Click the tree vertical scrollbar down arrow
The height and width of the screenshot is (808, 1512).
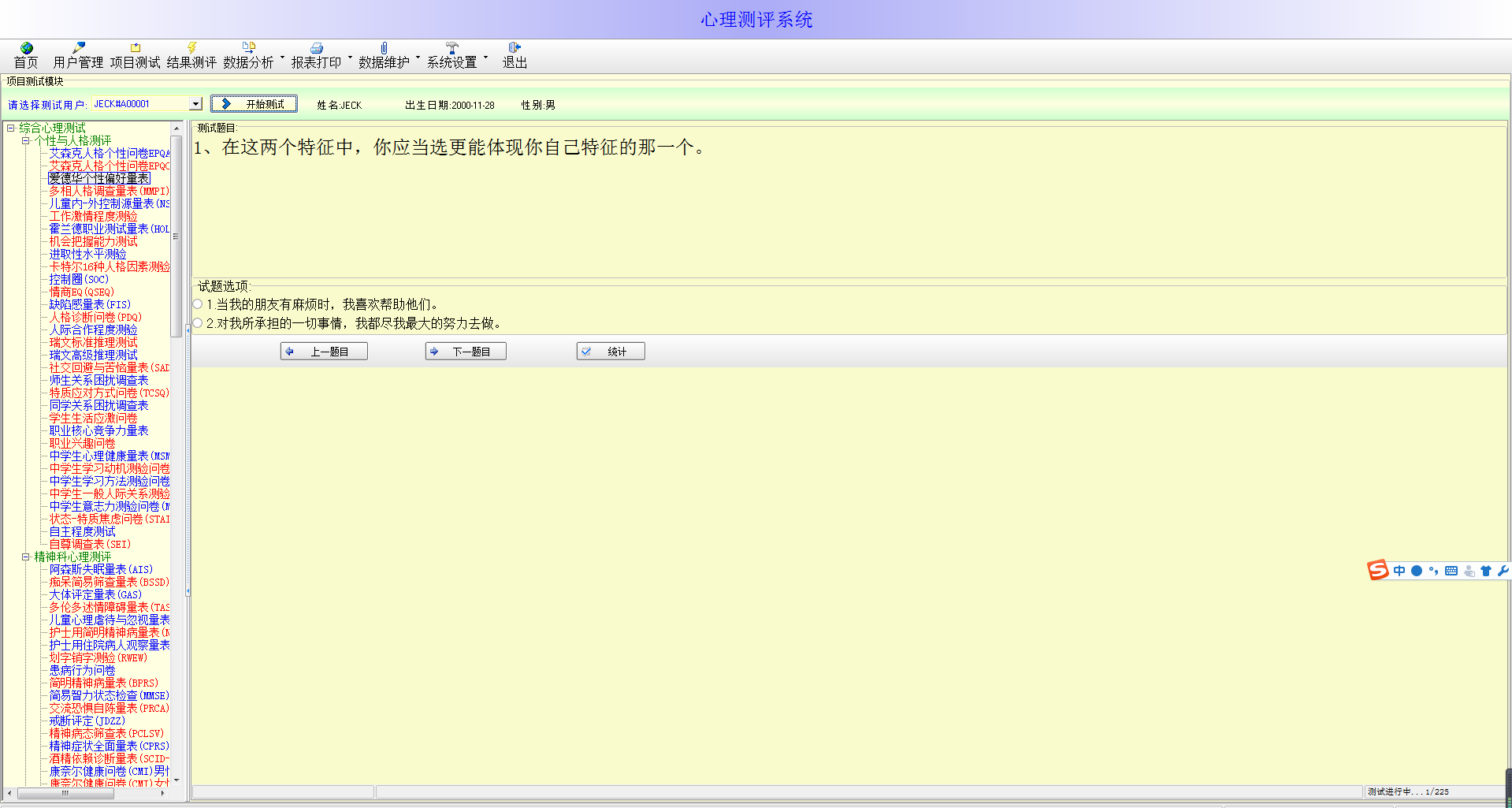(176, 780)
